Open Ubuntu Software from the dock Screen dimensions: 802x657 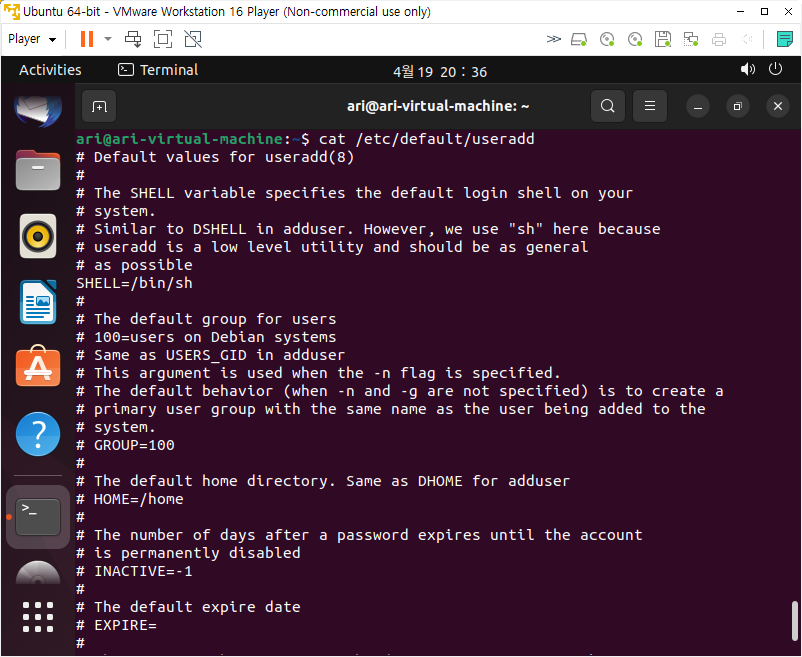coord(38,367)
